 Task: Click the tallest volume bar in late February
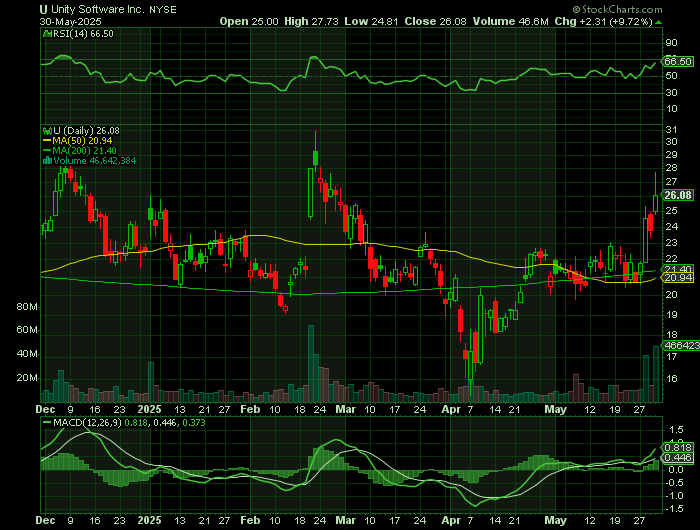point(311,363)
